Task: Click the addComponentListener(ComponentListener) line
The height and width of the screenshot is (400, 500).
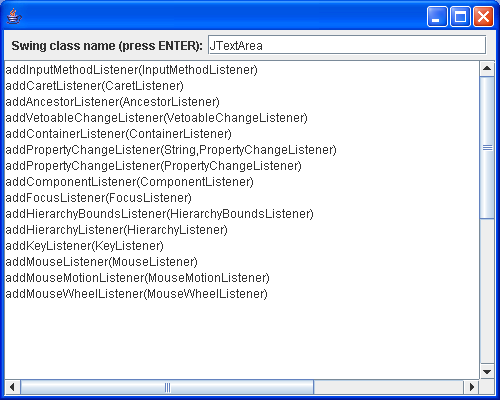Action: pos(130,182)
